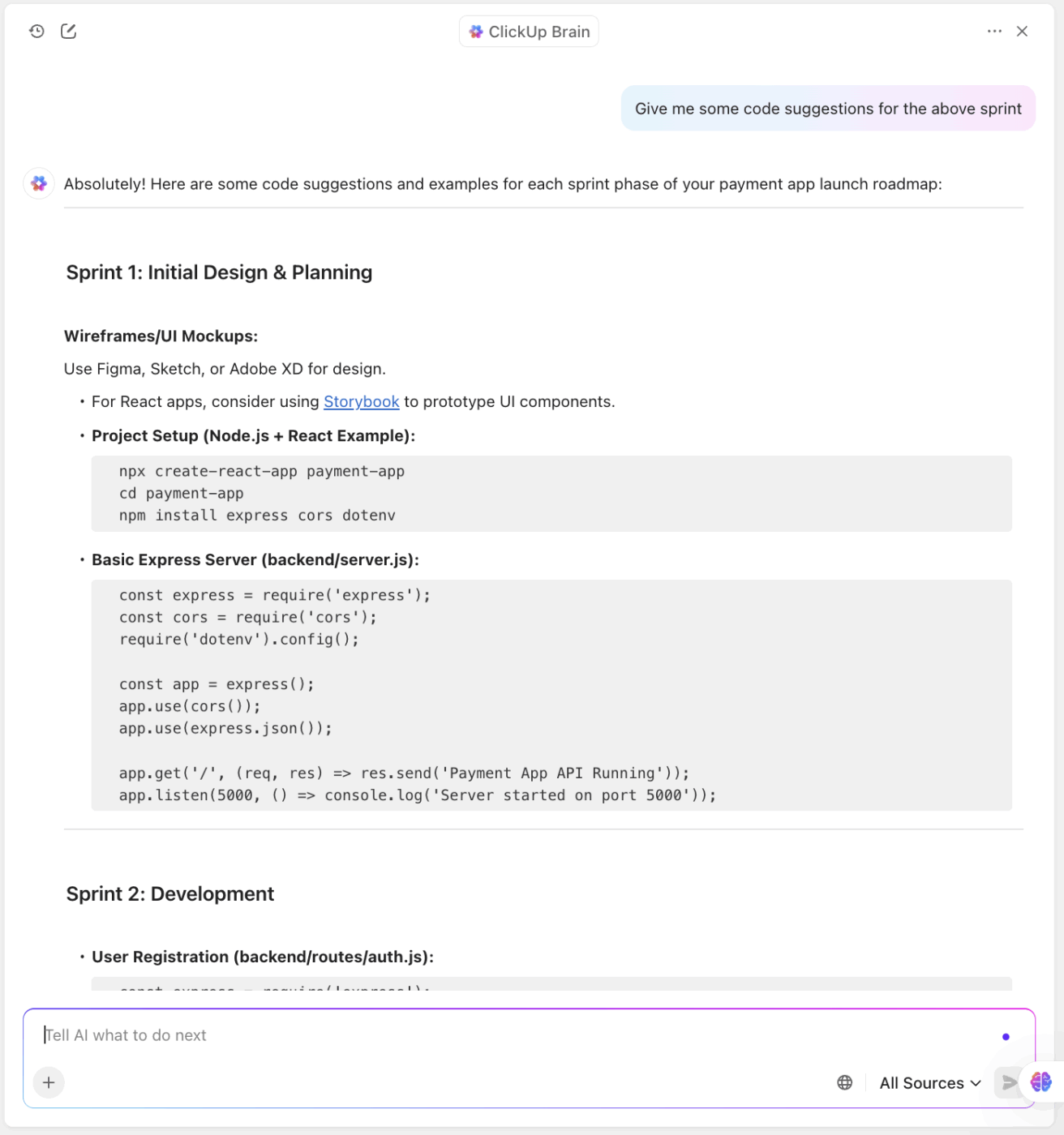Click the Sprint 2: Development heading
The width and height of the screenshot is (1064, 1135).
(x=170, y=894)
